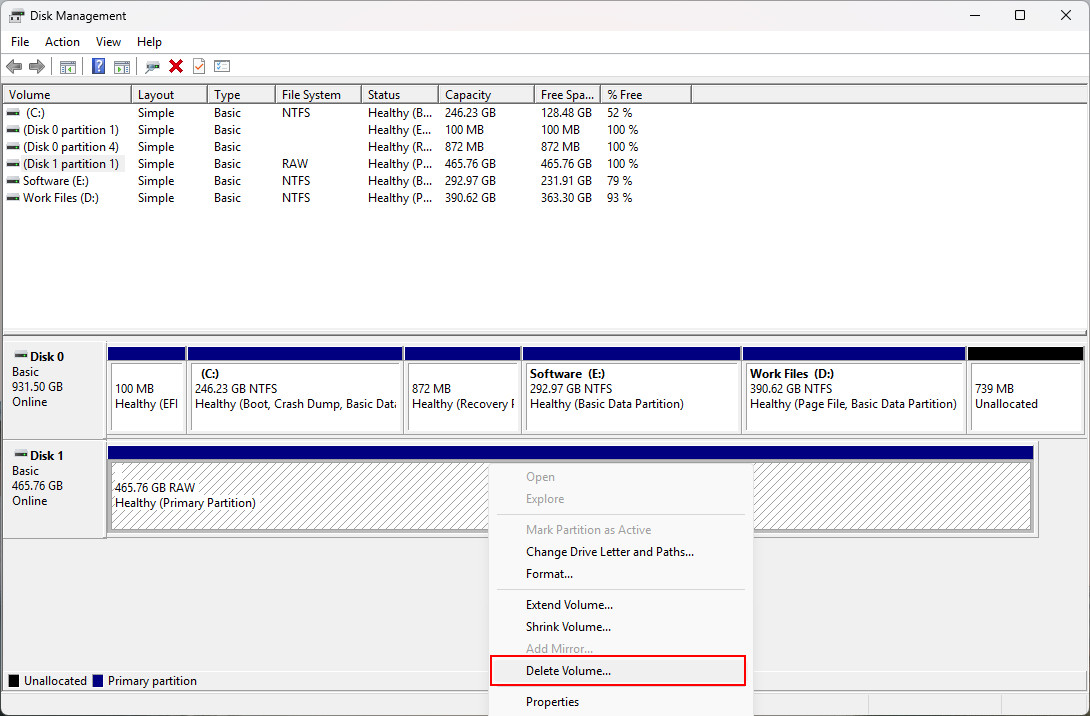This screenshot has height=716, width=1090.
Task: Click the RAW file system cell
Action: 295,164
